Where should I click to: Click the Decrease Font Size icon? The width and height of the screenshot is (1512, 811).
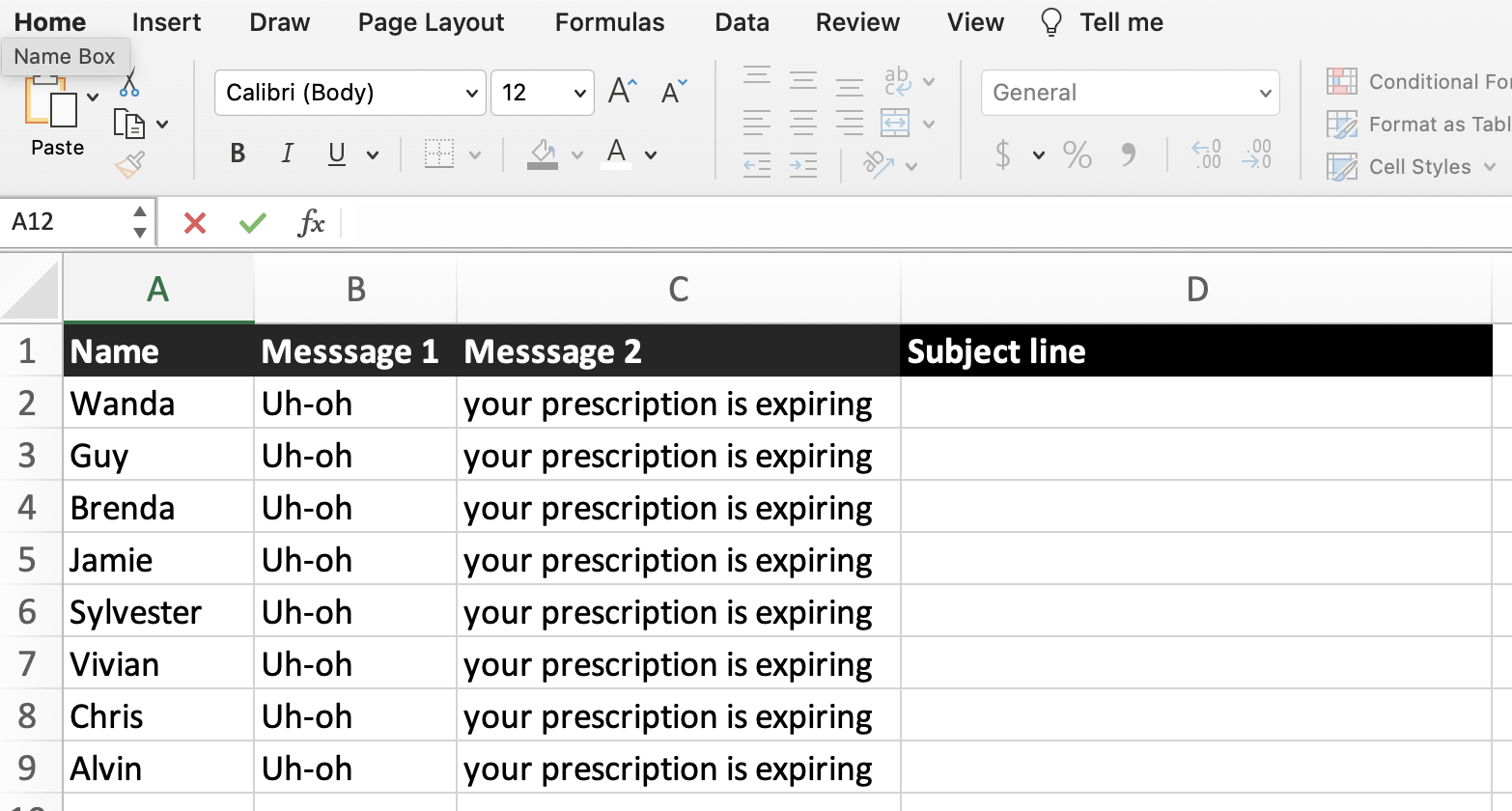[674, 92]
